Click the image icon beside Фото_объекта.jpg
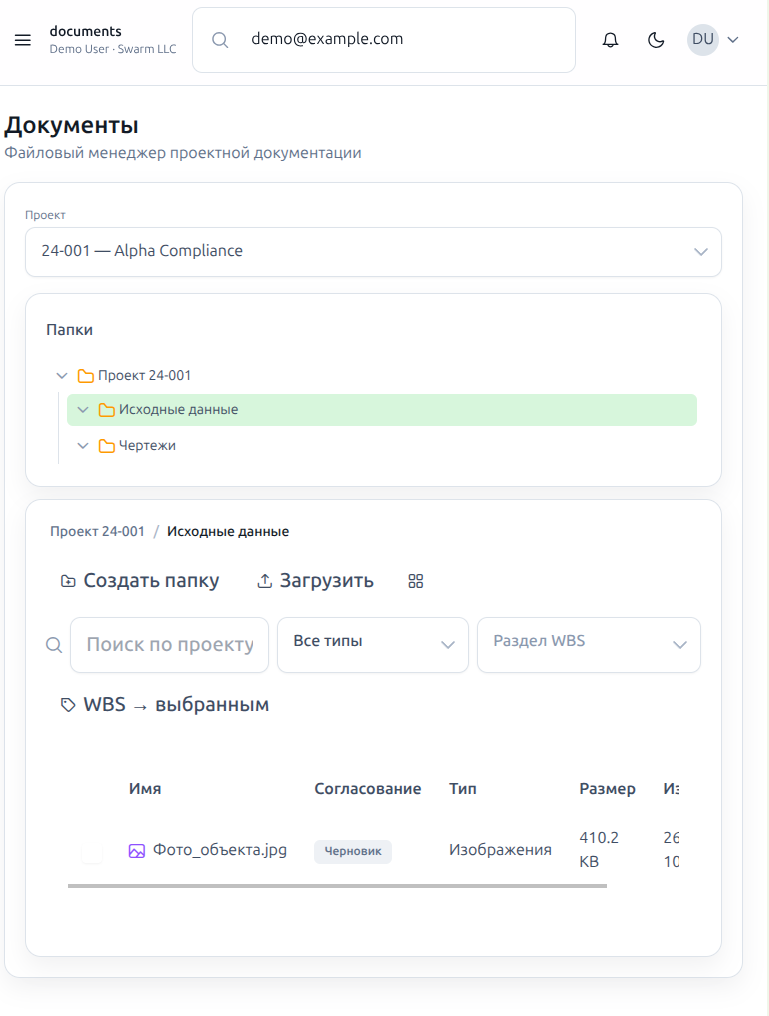This screenshot has height=1016, width=769. 136,849
